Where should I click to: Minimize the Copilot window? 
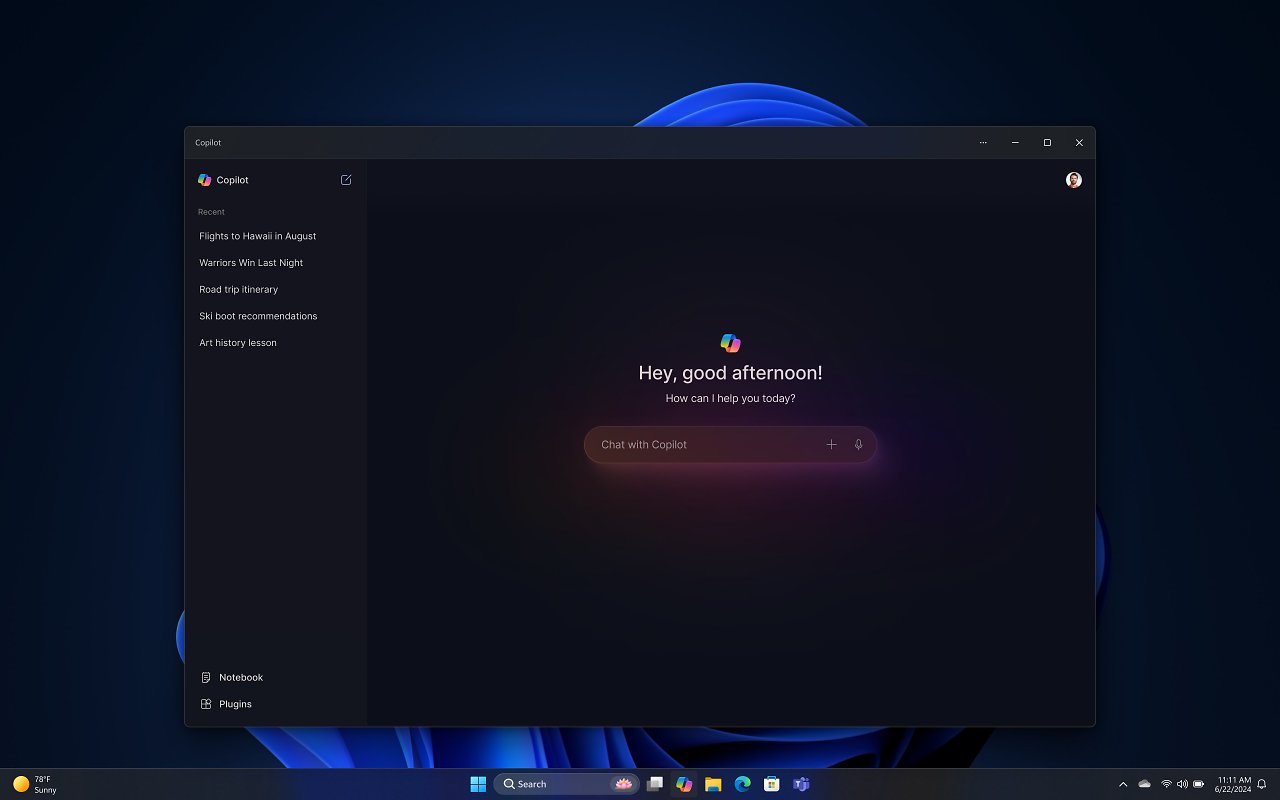tap(1015, 143)
